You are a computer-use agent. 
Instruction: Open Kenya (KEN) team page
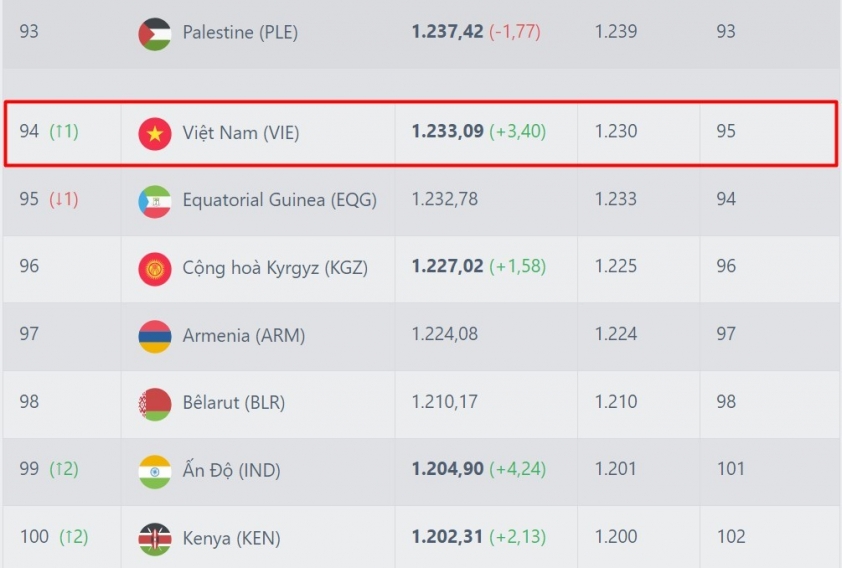pos(231,538)
